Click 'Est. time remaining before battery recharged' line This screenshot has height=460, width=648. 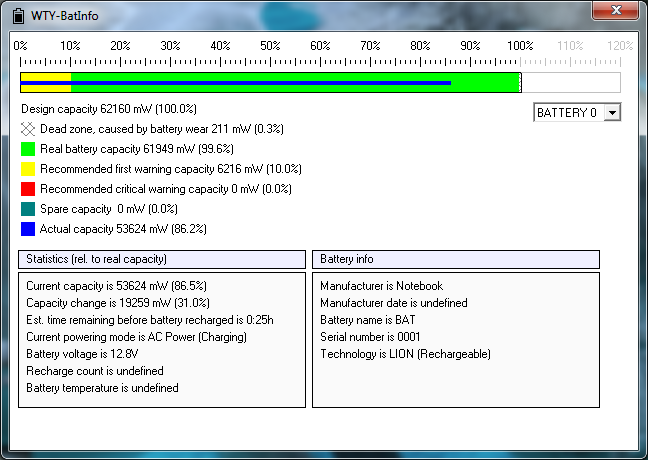point(150,320)
